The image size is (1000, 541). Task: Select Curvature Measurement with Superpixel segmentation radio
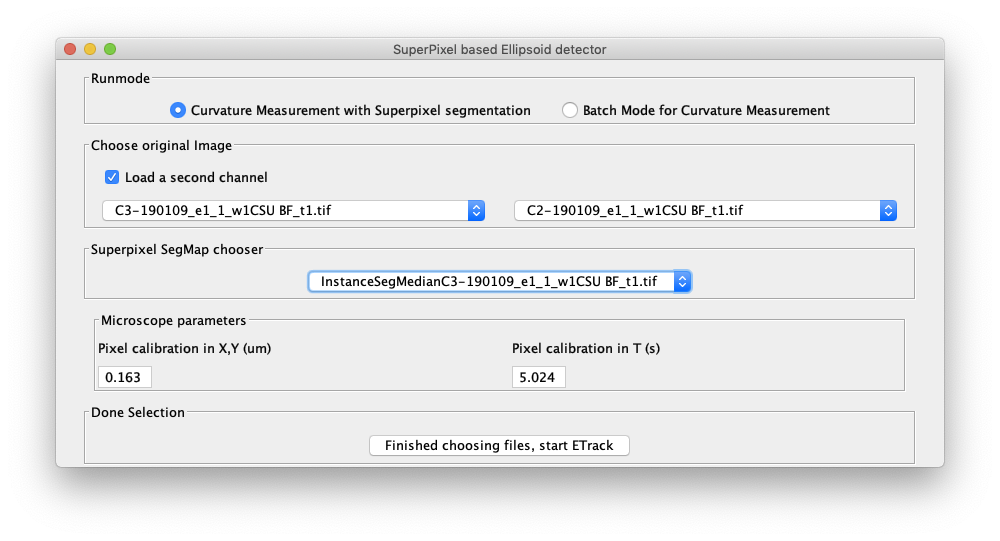[x=178, y=110]
